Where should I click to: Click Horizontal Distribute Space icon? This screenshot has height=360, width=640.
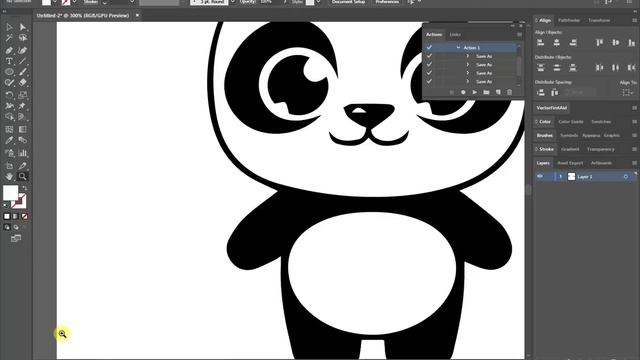tap(555, 93)
